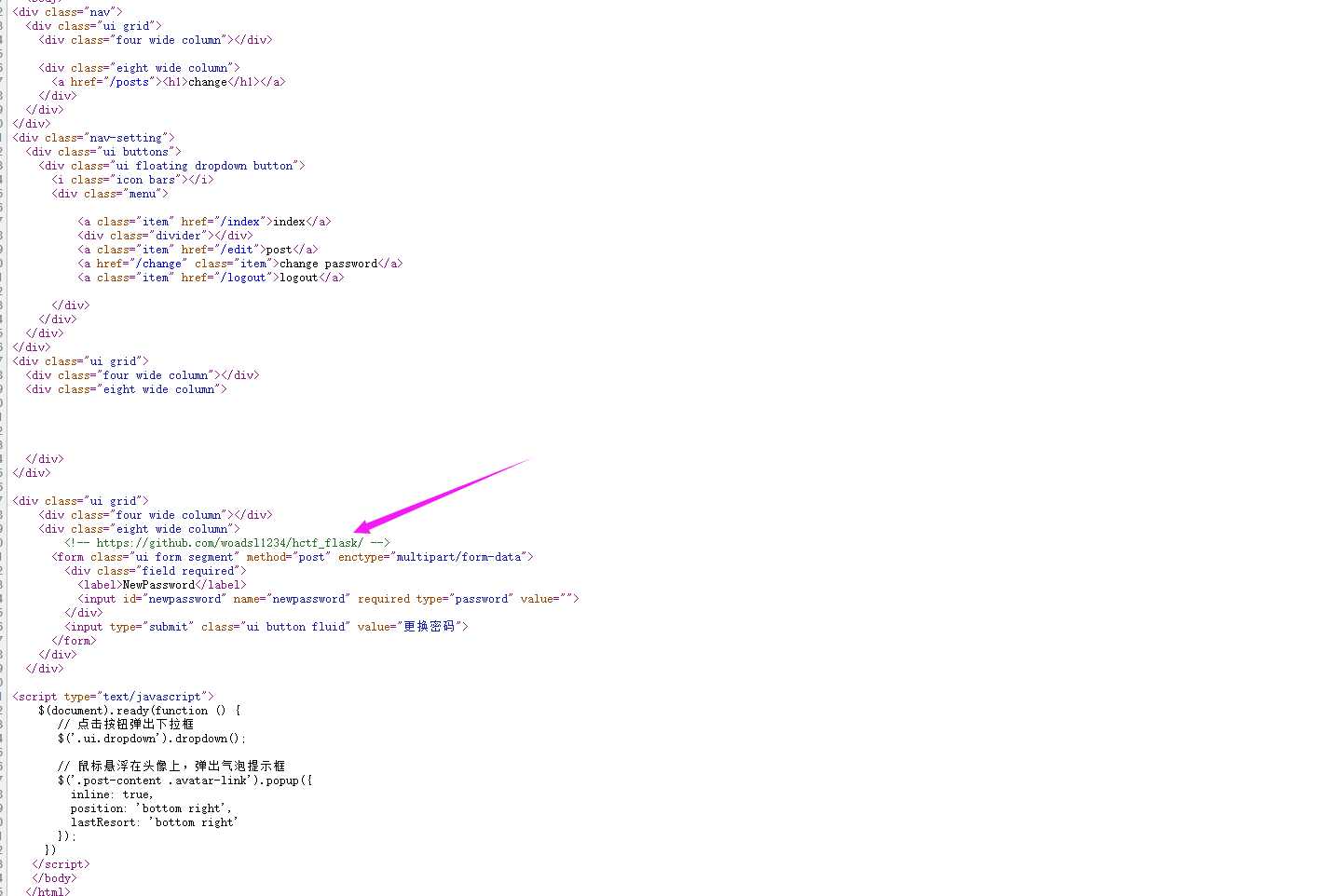Click the div class="nav" line
Image resolution: width=1337 pixels, height=896 pixels.
pos(67,12)
